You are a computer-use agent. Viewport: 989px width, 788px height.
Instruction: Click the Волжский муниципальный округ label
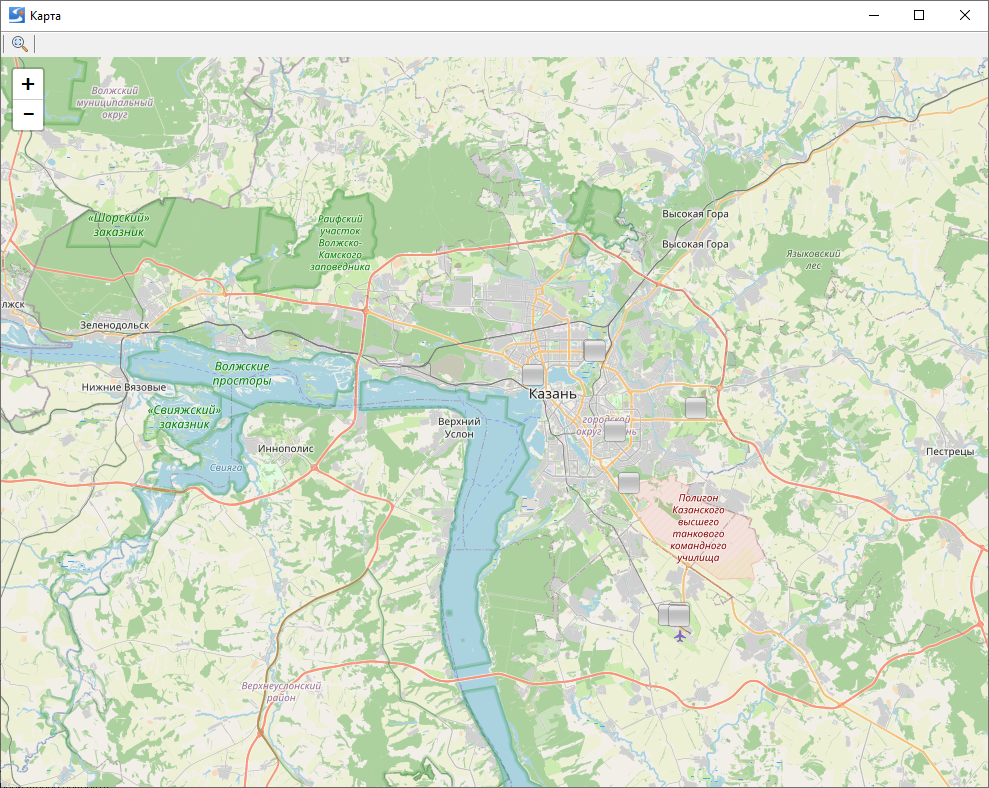(x=115, y=102)
